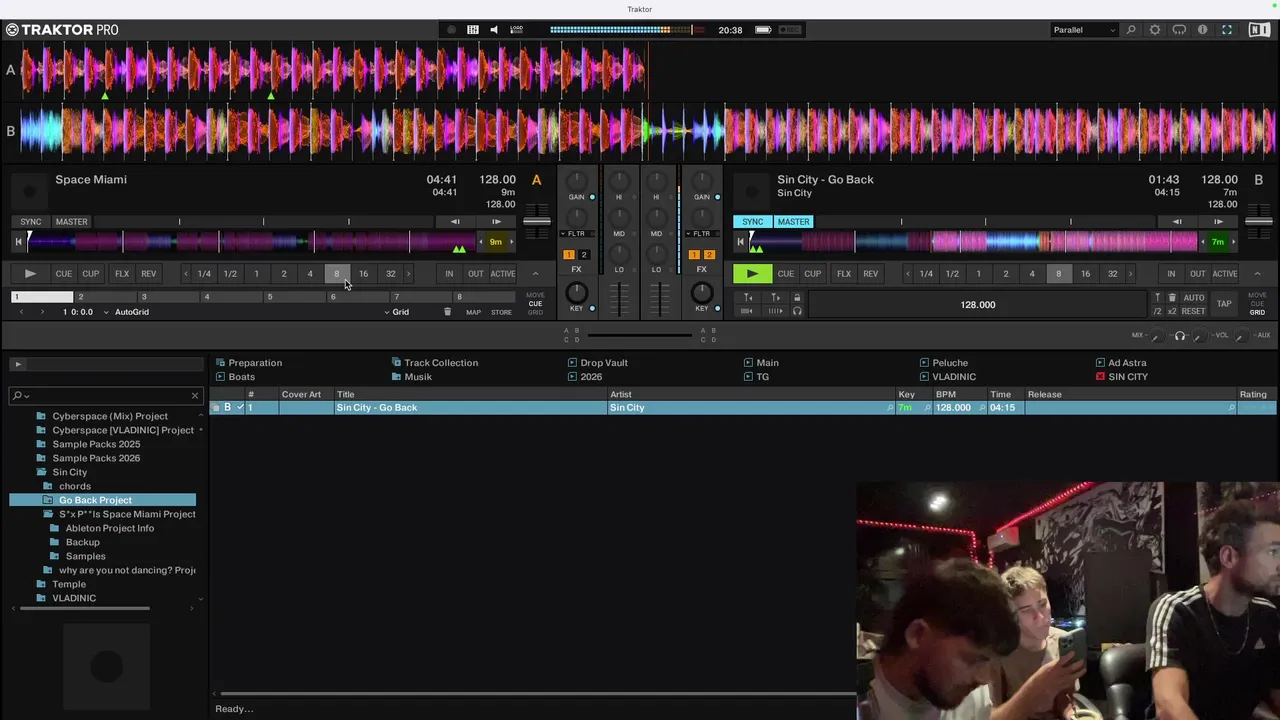The height and width of the screenshot is (720, 1280).
Task: Click the LOAD indicator in header
Action: click(517, 30)
